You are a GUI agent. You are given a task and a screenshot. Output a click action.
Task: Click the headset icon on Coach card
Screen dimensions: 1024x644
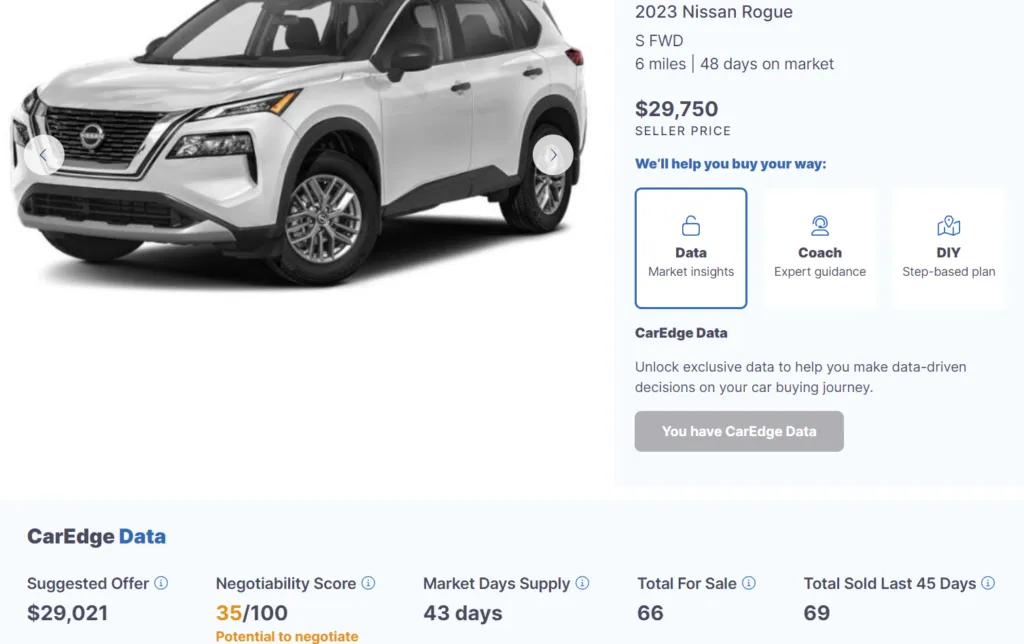pos(820,225)
